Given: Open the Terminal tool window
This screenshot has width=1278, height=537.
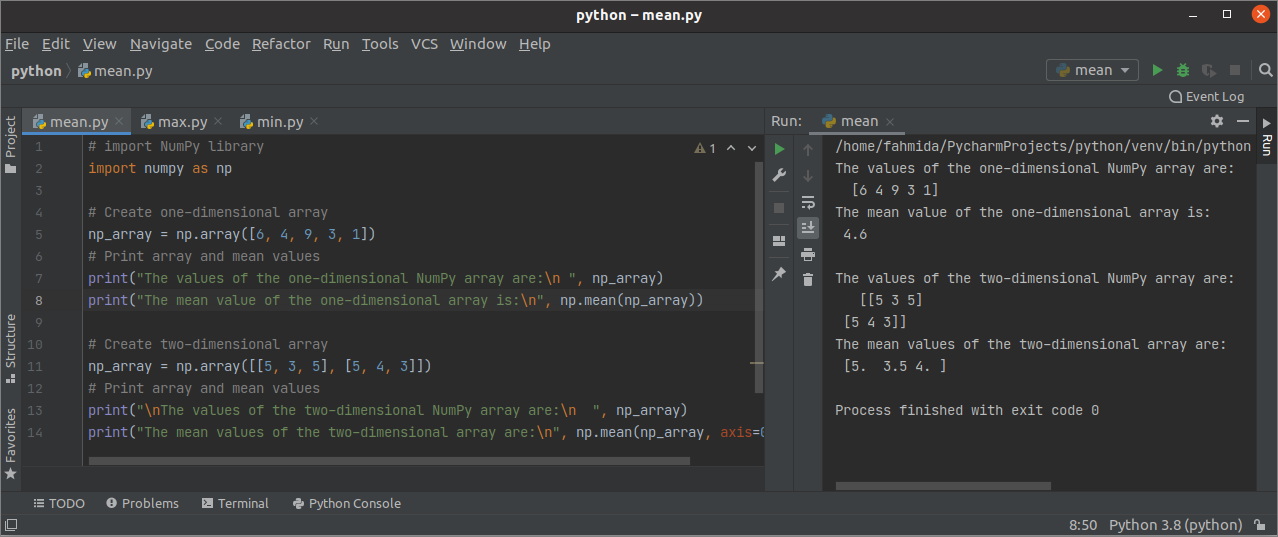Looking at the screenshot, I should click(235, 503).
